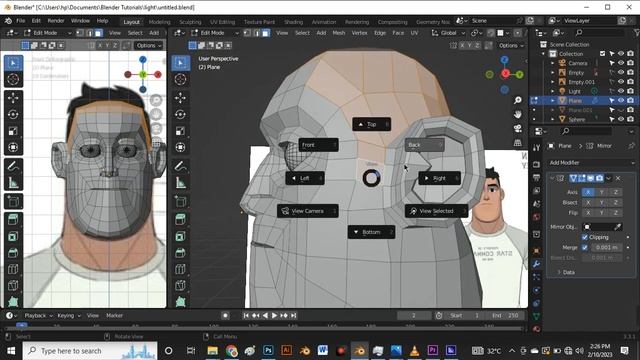Open the Vertex menu in right viewport header

coord(360,33)
